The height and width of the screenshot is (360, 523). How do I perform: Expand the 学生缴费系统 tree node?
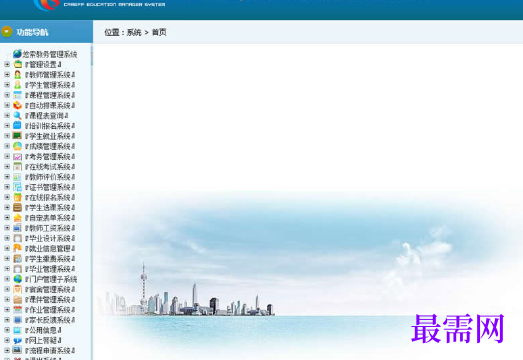click(x=7, y=259)
